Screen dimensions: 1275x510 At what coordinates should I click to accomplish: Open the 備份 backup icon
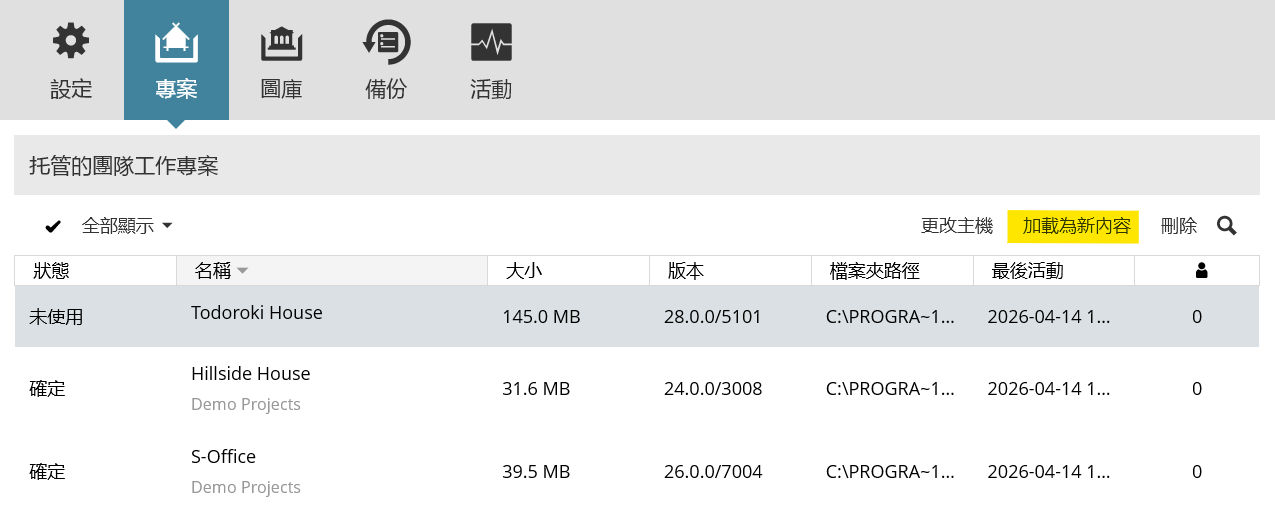point(386,42)
